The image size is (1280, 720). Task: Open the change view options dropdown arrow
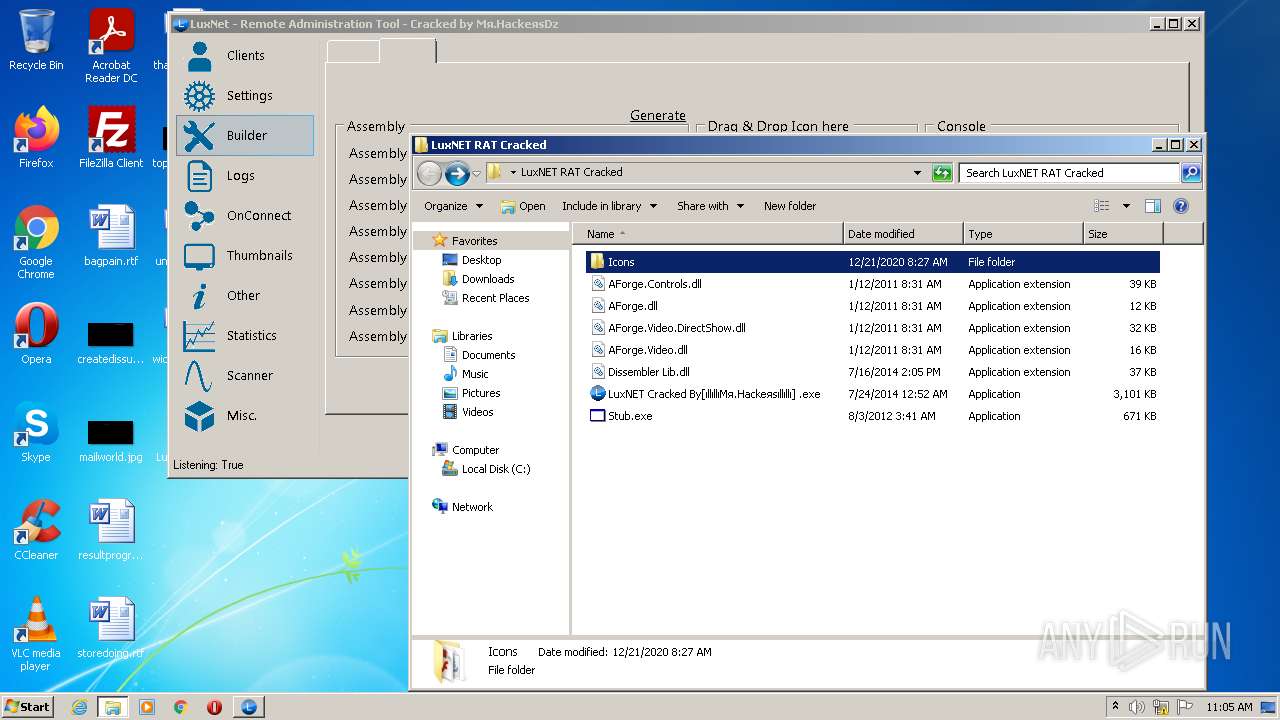tap(1126, 206)
